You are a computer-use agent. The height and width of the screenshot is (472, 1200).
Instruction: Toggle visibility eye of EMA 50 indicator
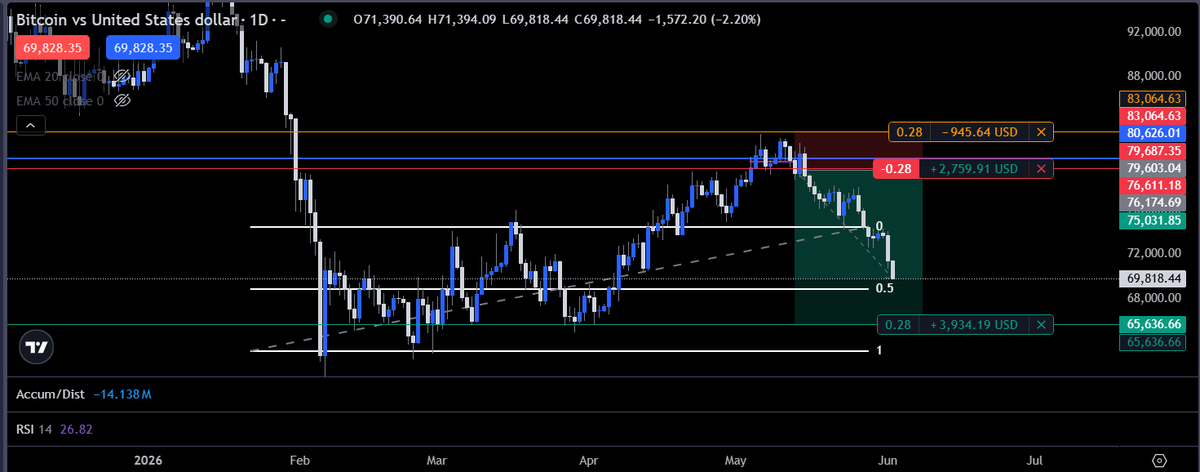[x=123, y=100]
